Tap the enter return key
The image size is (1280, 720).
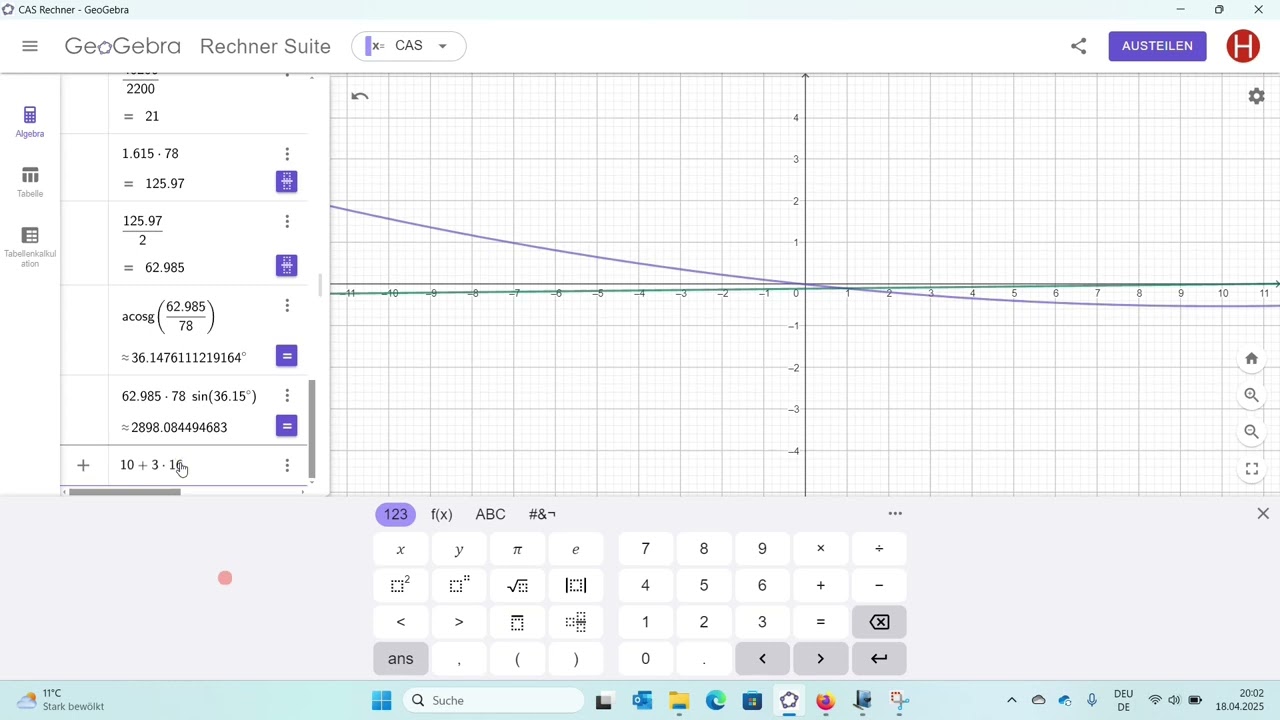tap(879, 658)
